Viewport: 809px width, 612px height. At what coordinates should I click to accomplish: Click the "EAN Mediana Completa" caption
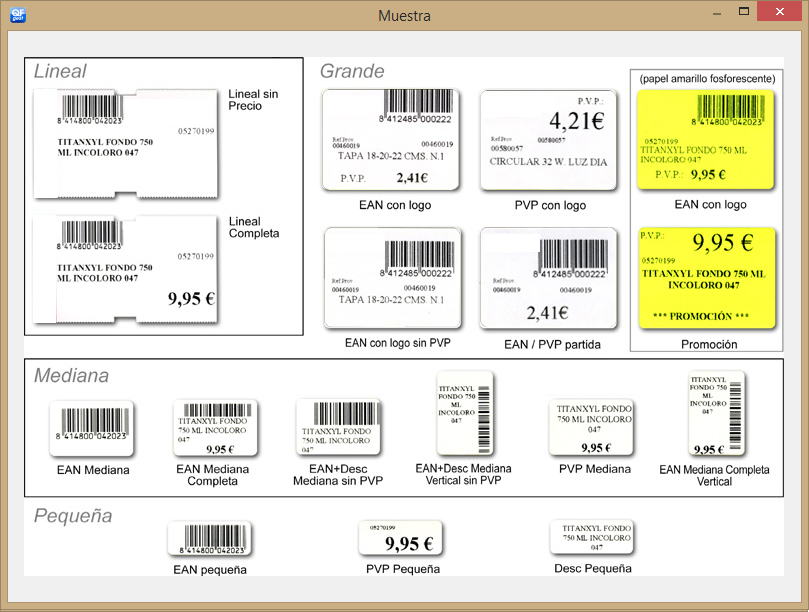pyautogui.click(x=213, y=475)
